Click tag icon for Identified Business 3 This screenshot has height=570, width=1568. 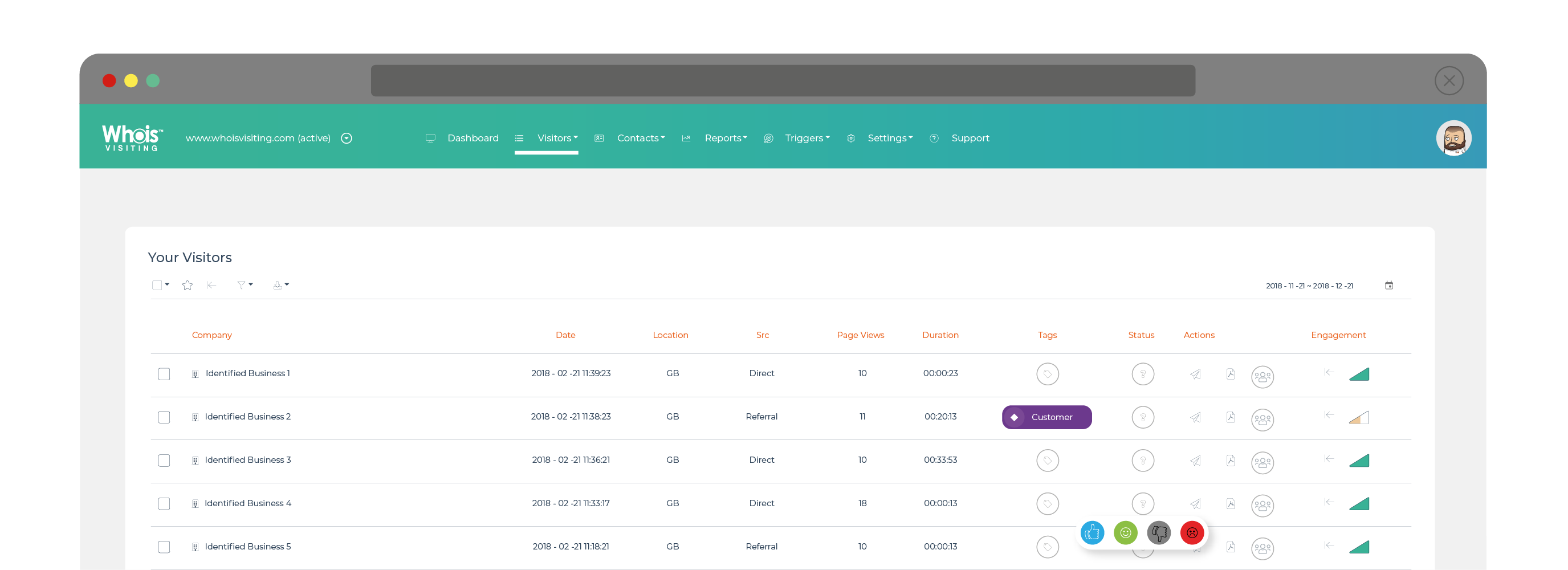[x=1047, y=461]
